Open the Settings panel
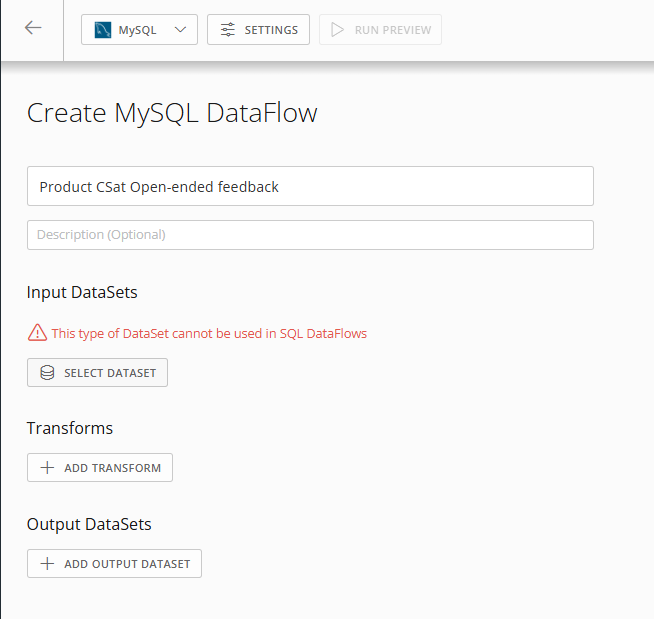 coord(258,30)
